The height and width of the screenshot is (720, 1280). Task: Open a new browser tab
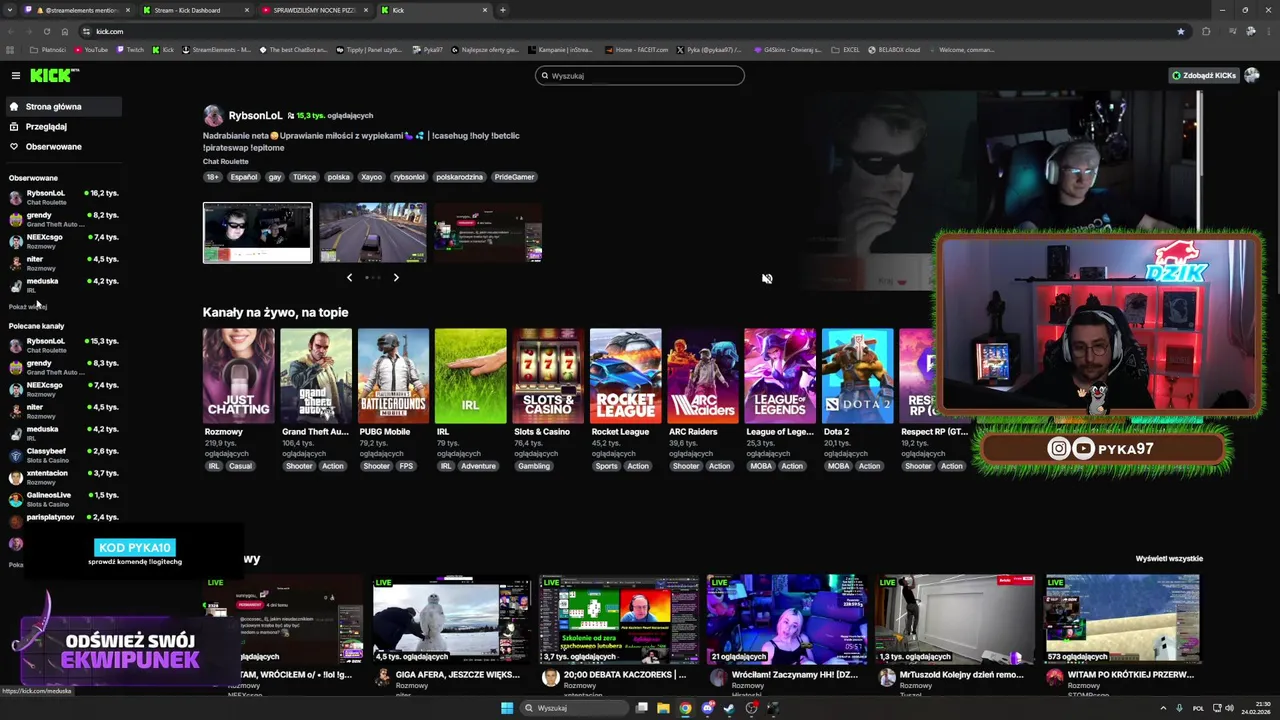502,10
